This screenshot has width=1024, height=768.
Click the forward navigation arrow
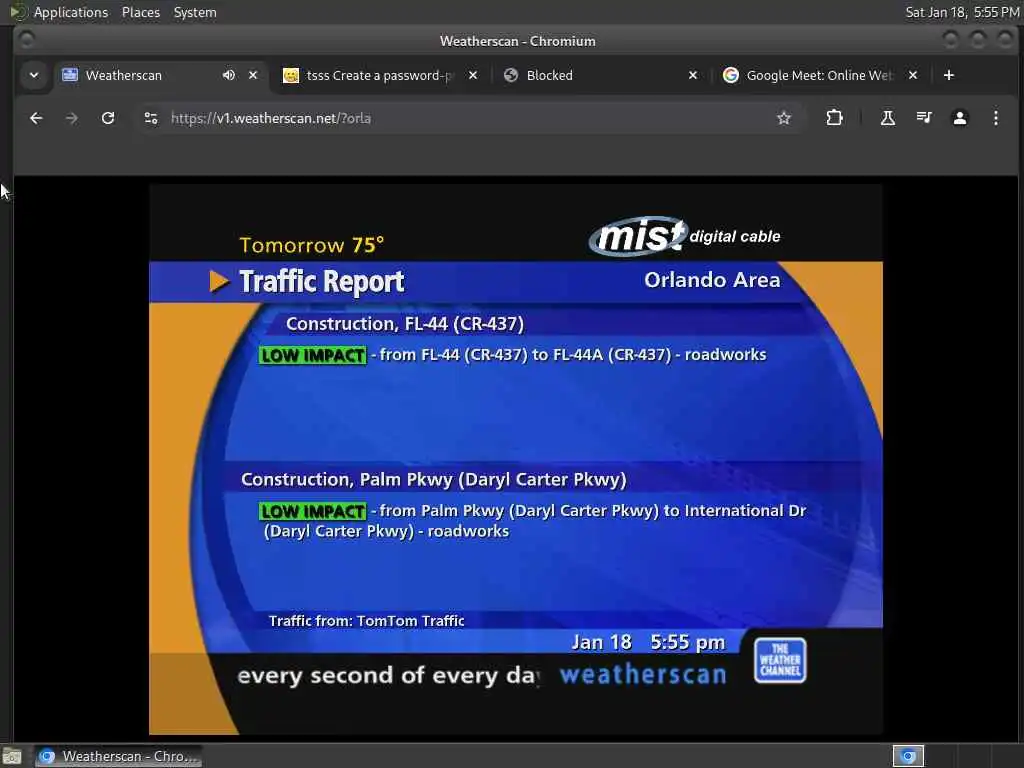coord(72,118)
